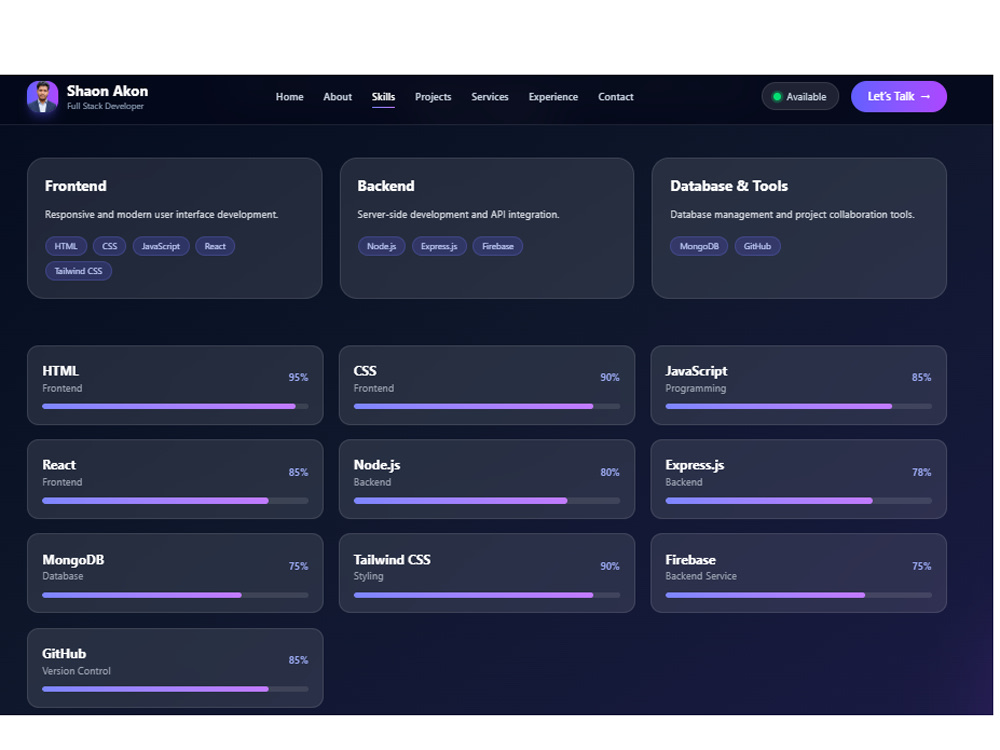This screenshot has height=750, width=1000.
Task: Click the Available status badge
Action: (x=800, y=97)
